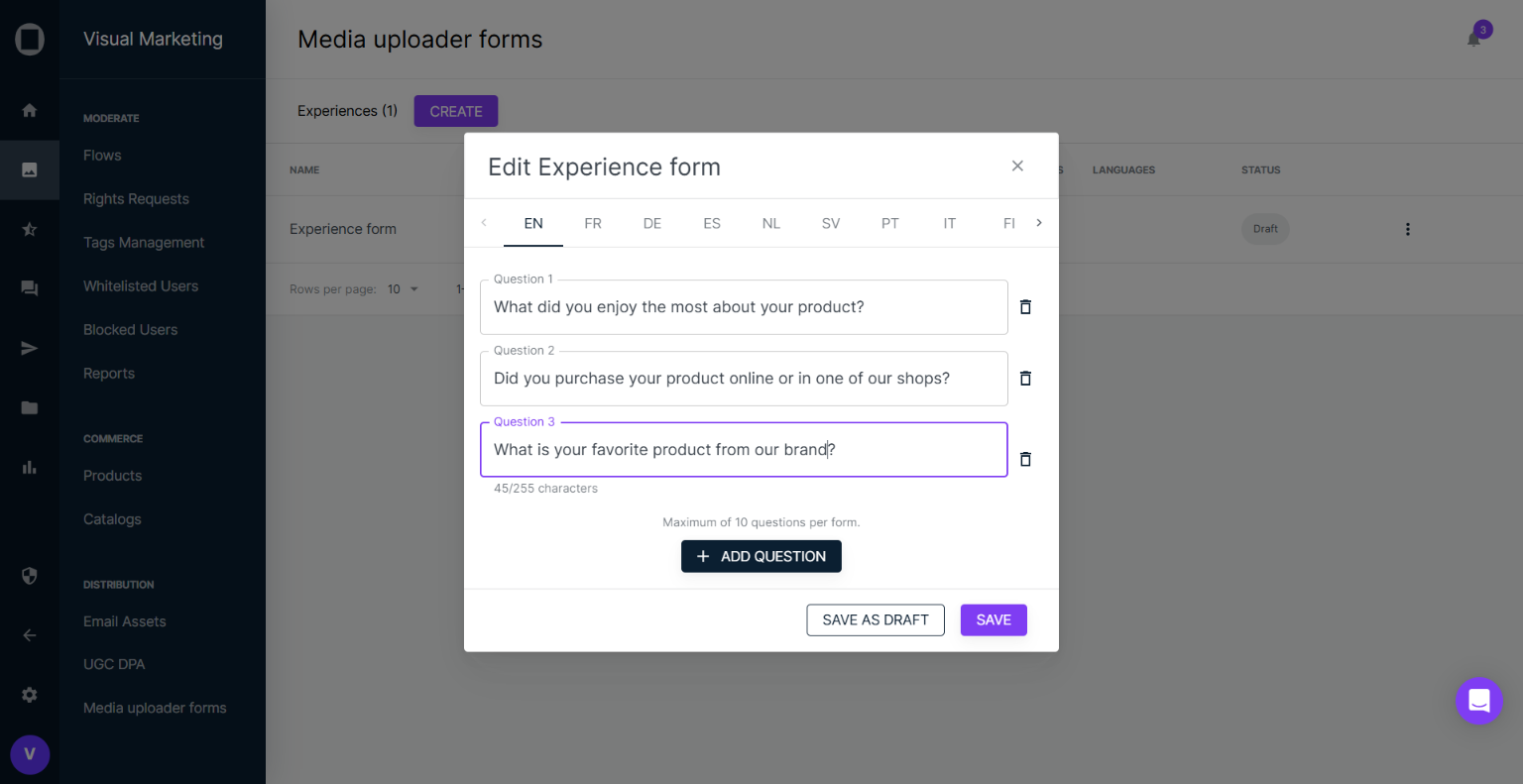The image size is (1523, 784).
Task: Delete Question 1 with its trash icon
Action: (x=1025, y=307)
